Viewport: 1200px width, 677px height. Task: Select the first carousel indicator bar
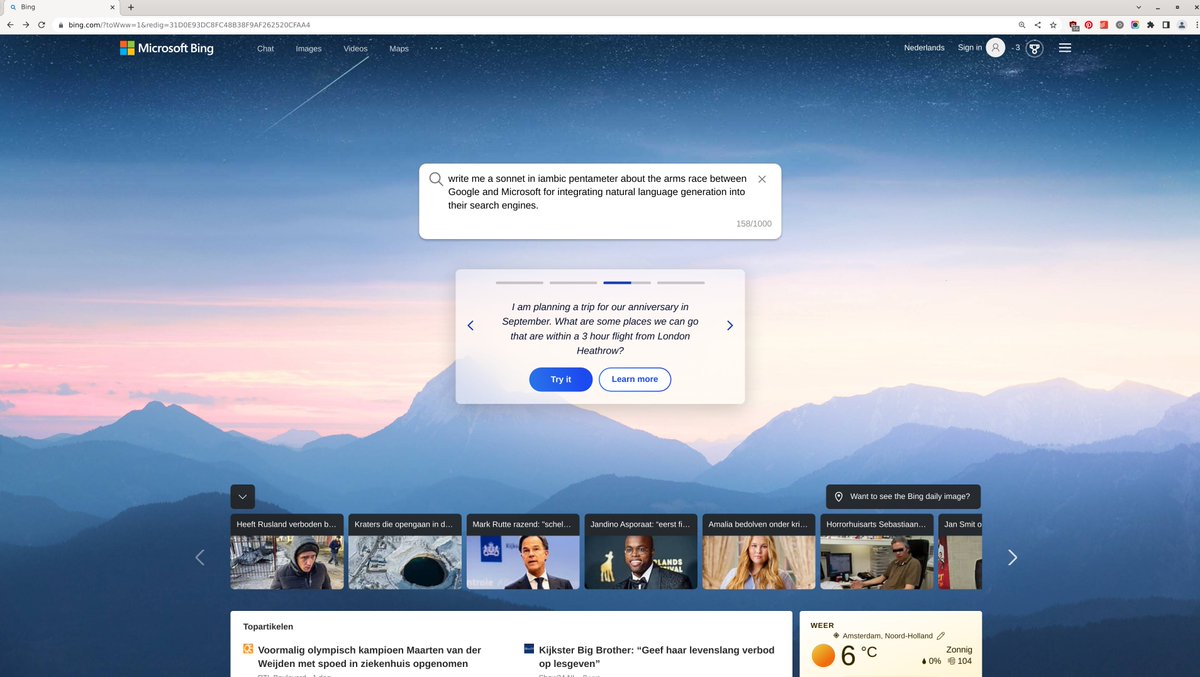click(x=519, y=283)
